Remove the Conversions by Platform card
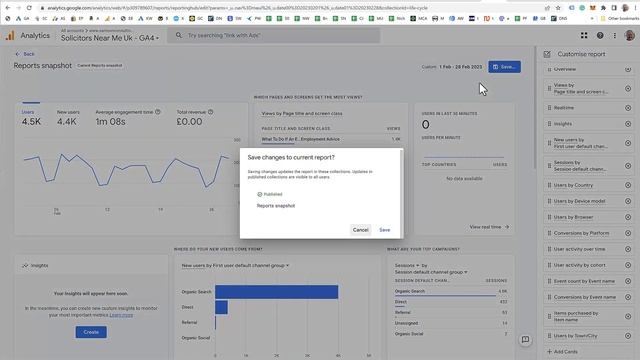 click(628, 233)
